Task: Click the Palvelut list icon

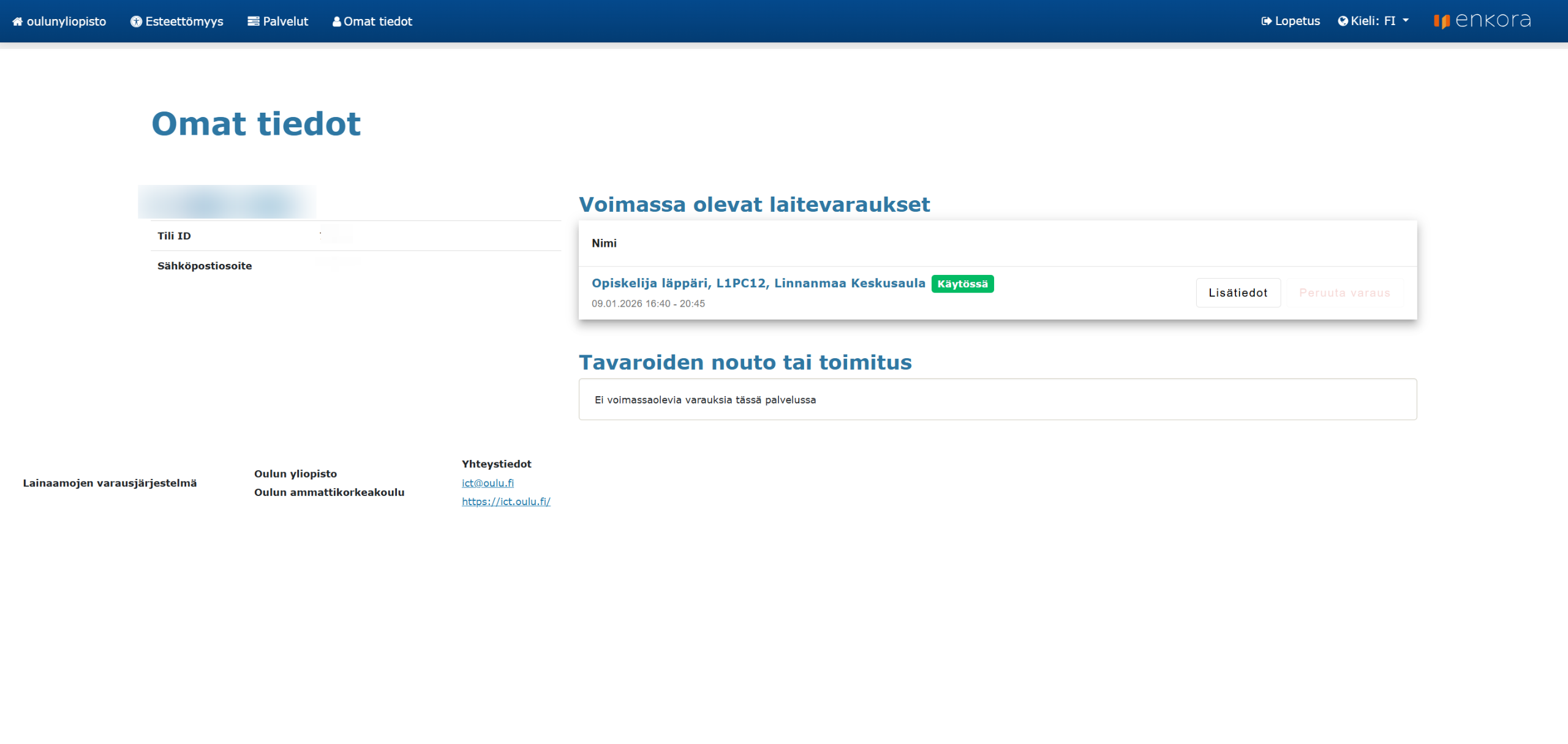Action: [x=253, y=21]
